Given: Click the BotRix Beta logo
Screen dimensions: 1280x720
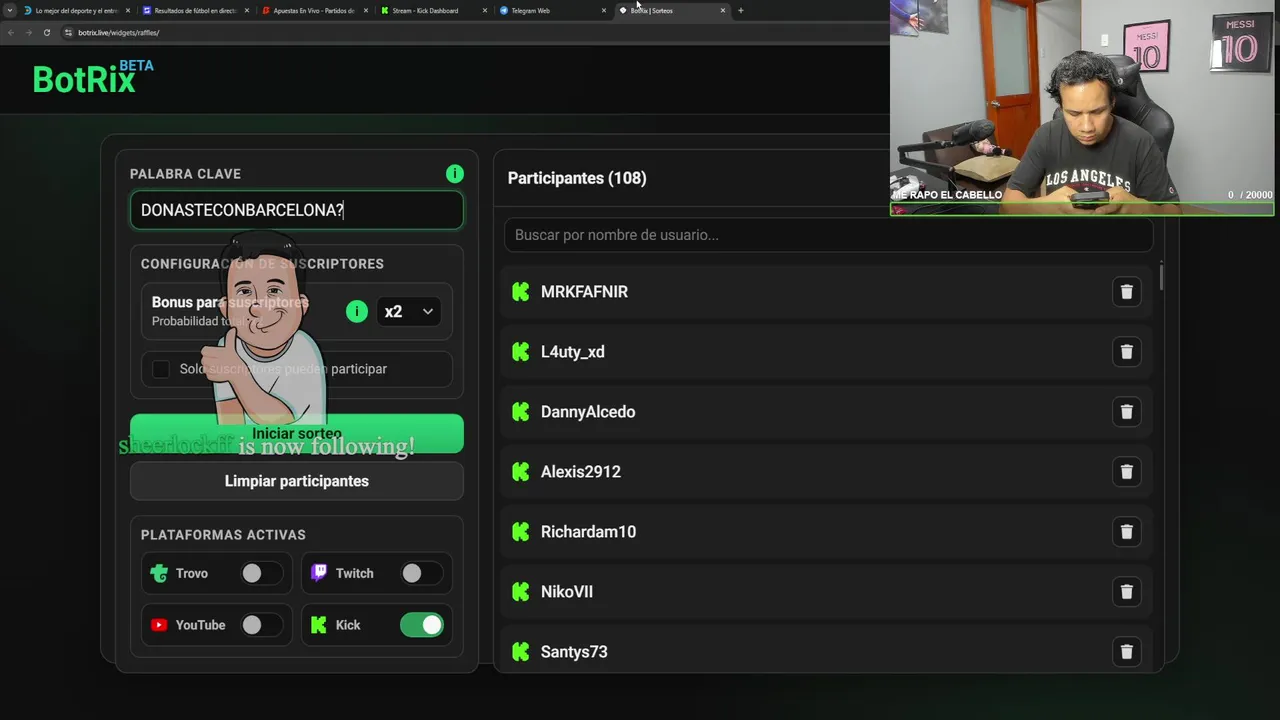Looking at the screenshot, I should click(x=93, y=77).
